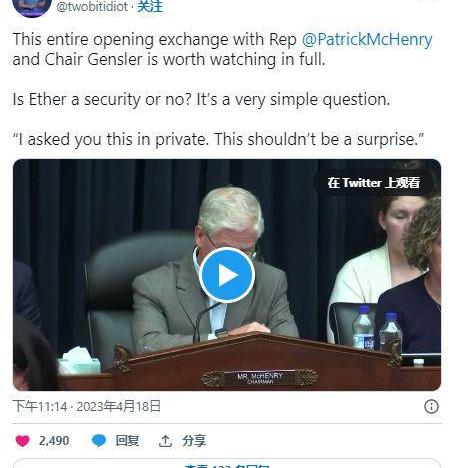Viewport: 455px width, 468px height.
Task: Click the 2023年4月18日 date text
Action: click(x=119, y=407)
